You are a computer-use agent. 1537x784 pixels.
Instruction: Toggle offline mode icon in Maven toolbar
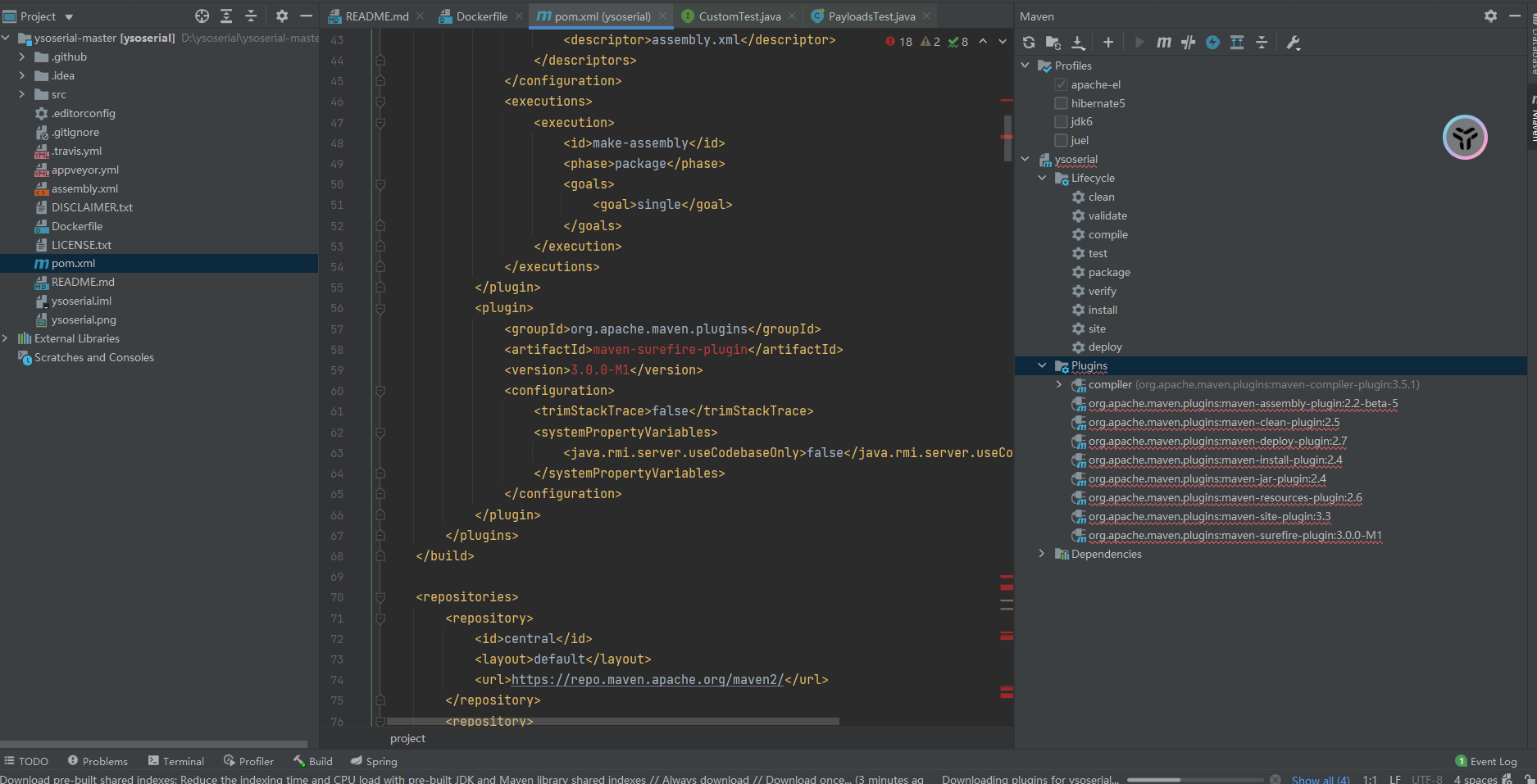(x=1189, y=43)
